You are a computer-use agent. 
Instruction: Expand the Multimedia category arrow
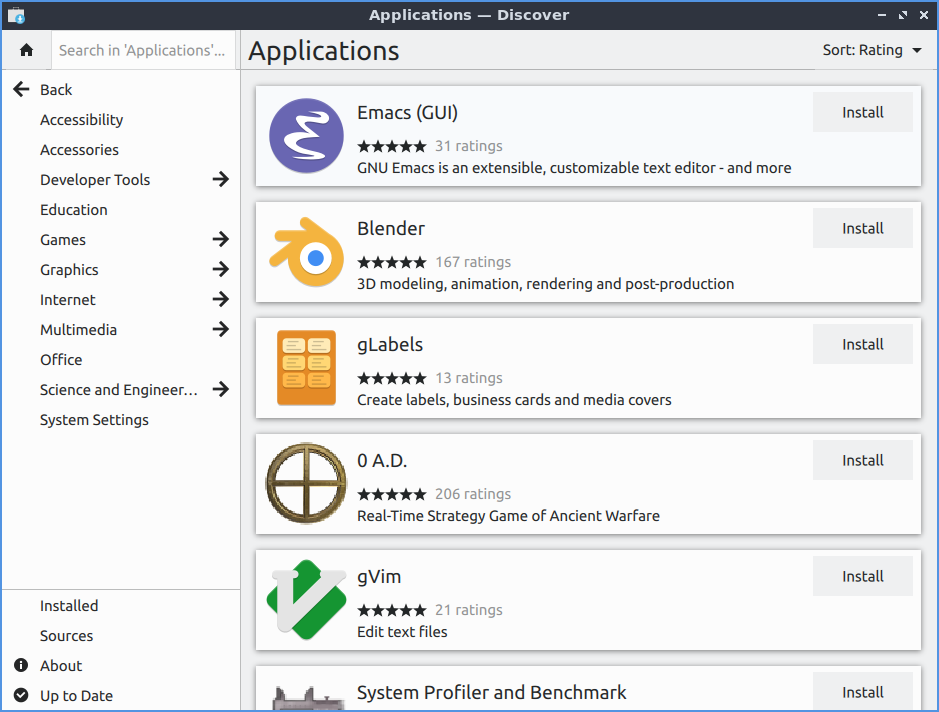(x=221, y=330)
